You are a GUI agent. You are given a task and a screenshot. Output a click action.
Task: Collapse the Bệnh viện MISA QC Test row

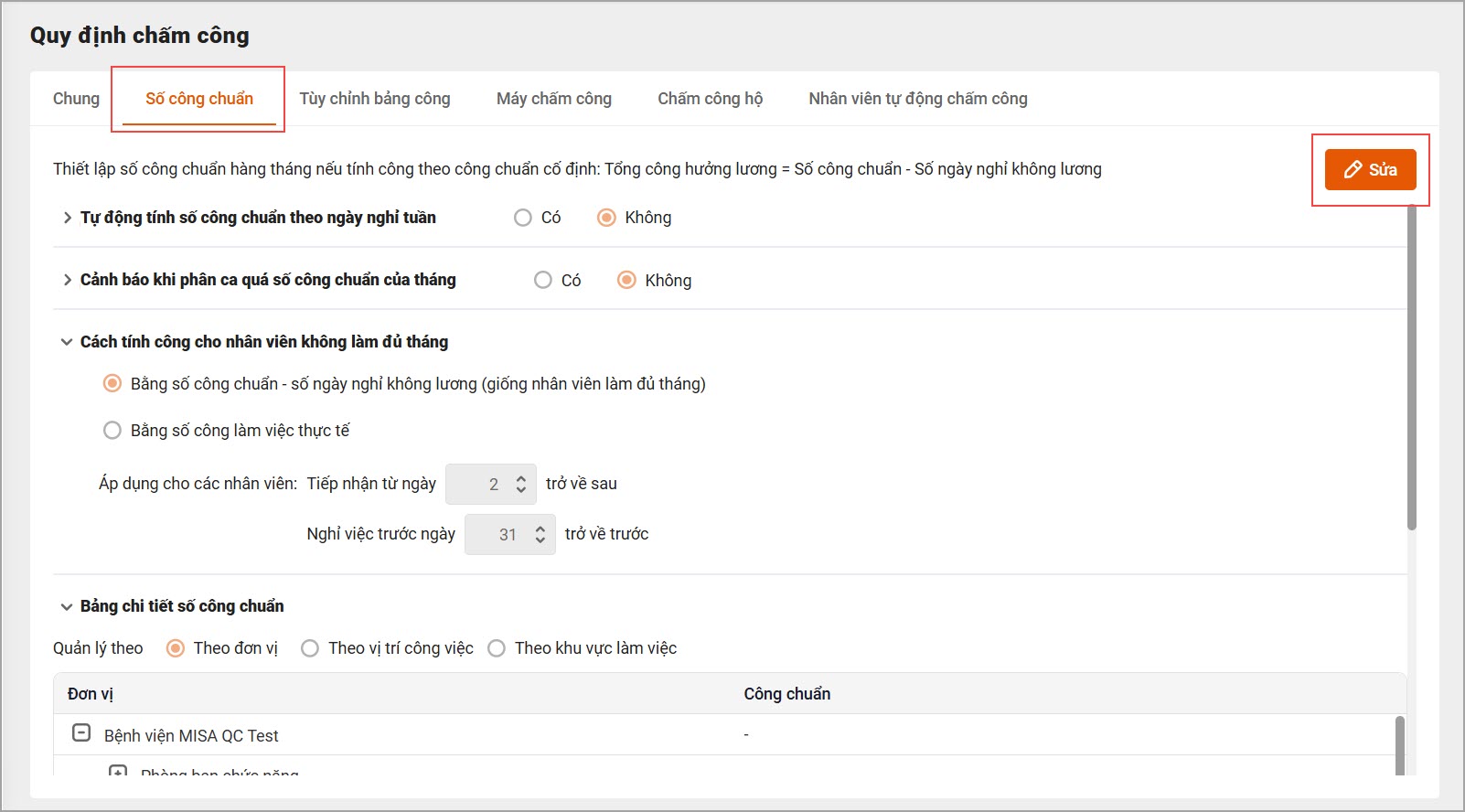point(81,733)
